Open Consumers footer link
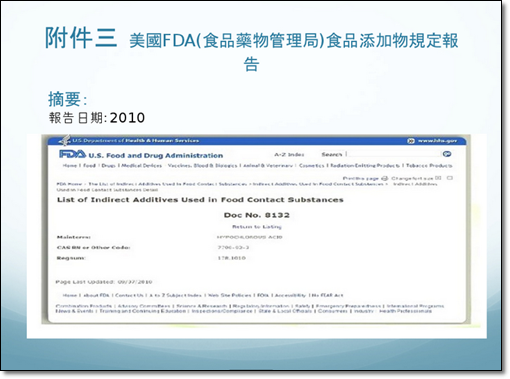This screenshot has width=510, height=379. [333, 311]
